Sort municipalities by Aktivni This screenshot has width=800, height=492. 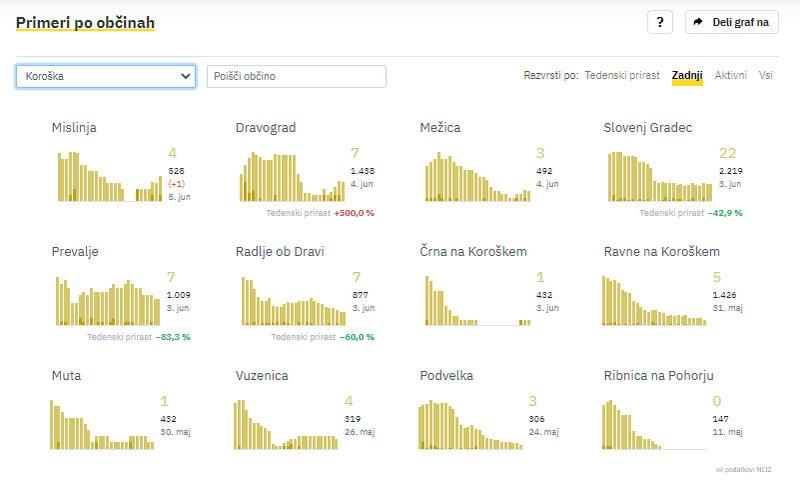point(730,76)
